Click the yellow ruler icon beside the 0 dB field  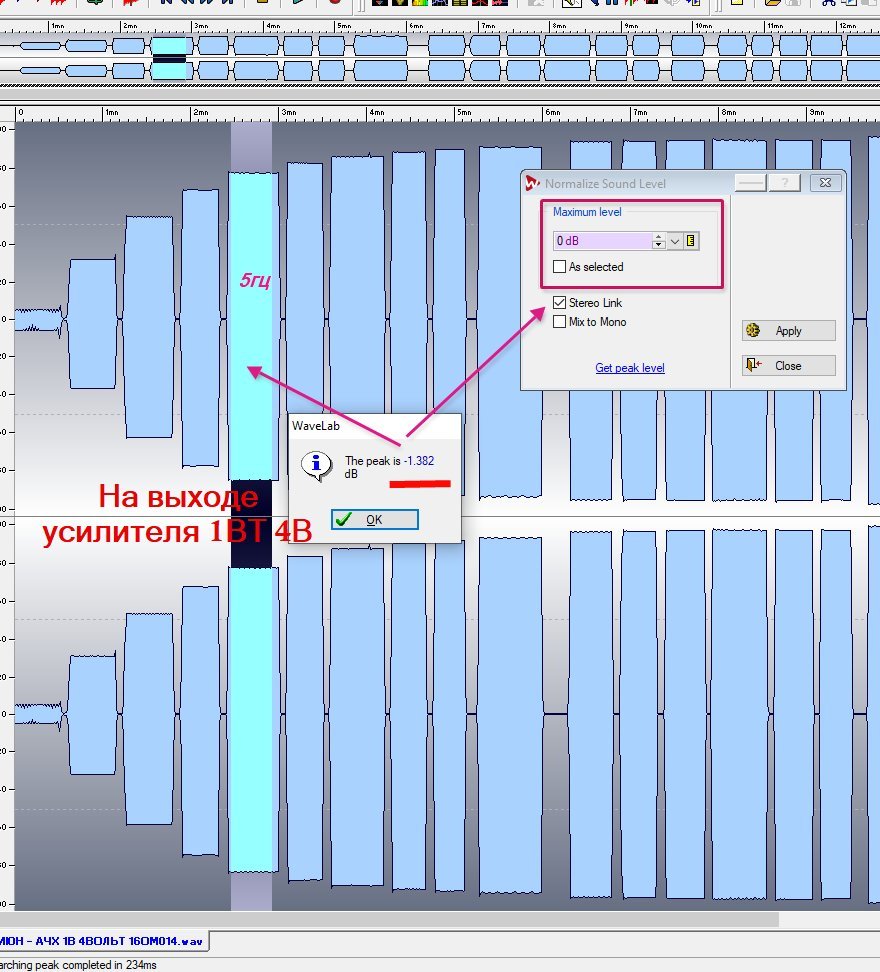click(x=691, y=241)
